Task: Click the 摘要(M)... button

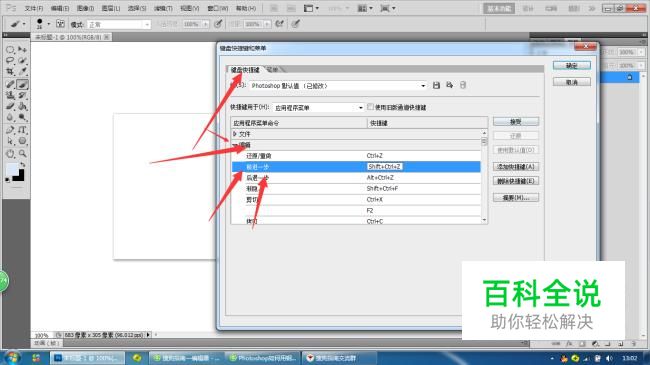Action: coord(516,197)
